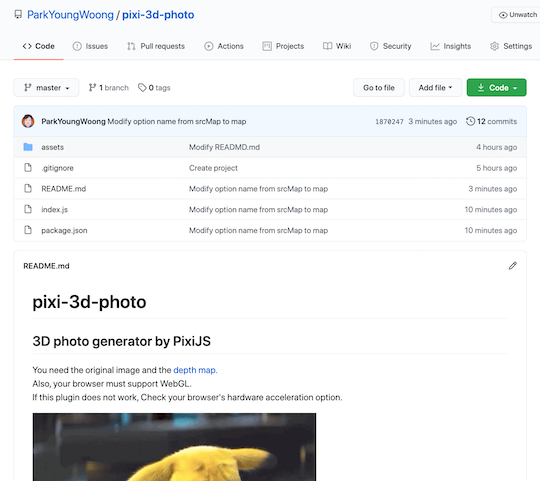Open the pixi-3d-photo repository link
The image size is (540, 481).
158,15
